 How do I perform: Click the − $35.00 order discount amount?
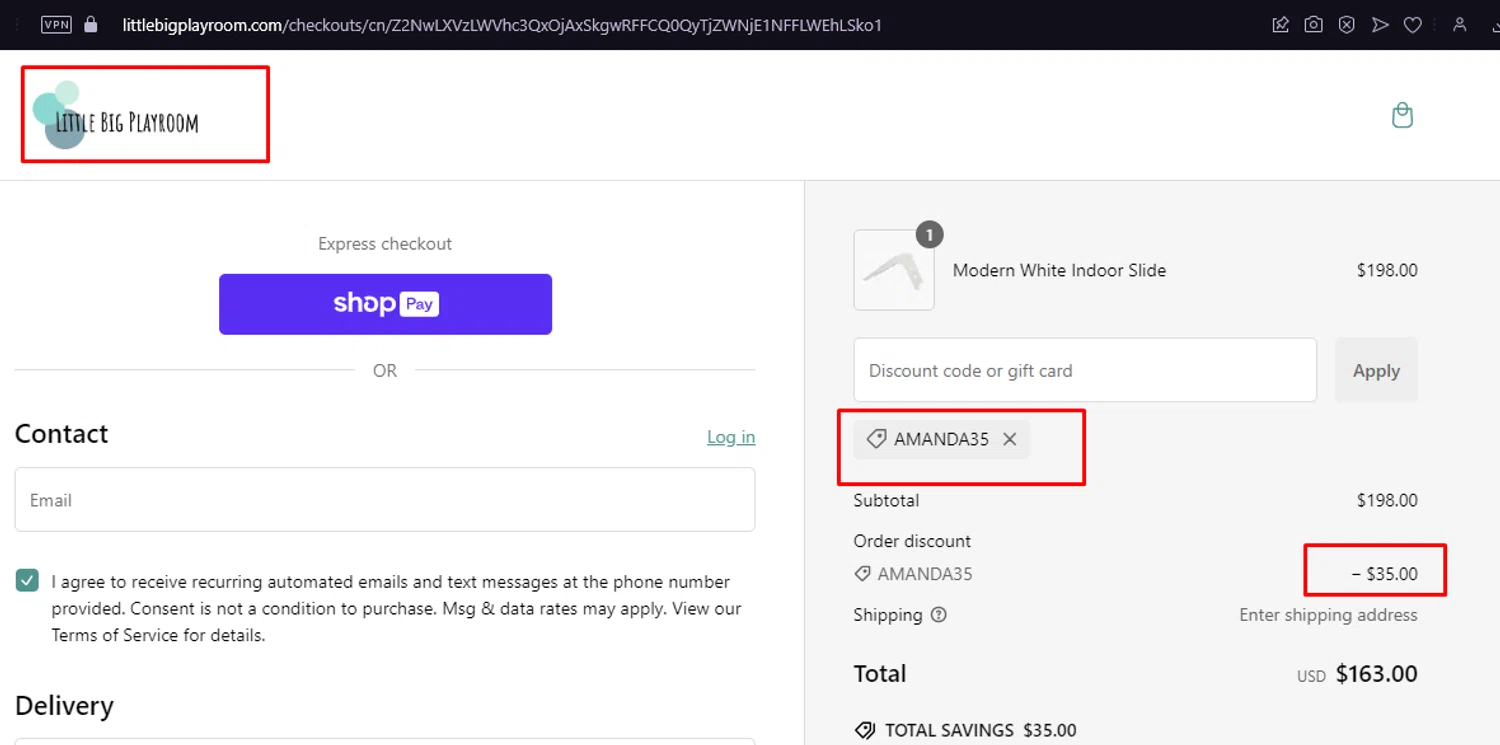1385,574
